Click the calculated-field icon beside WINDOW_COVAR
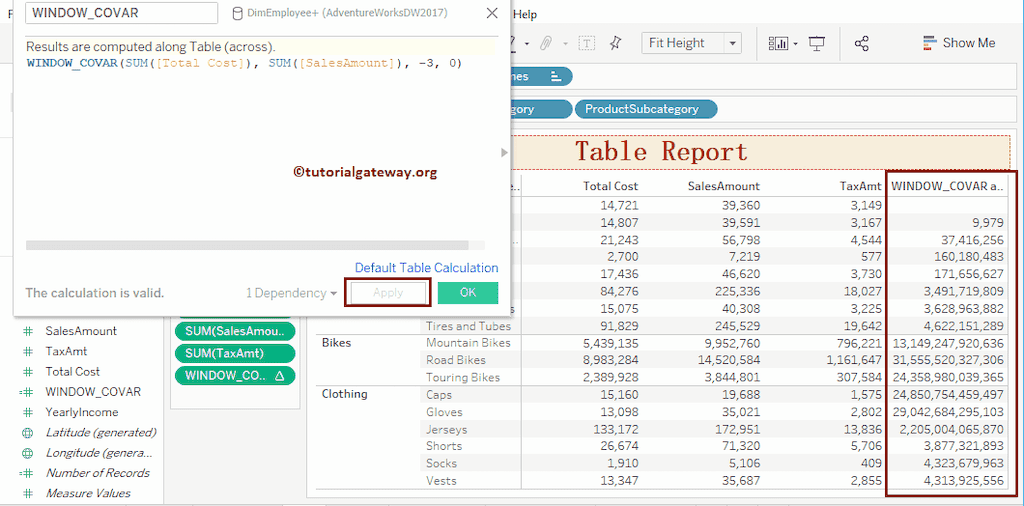The height and width of the screenshot is (506, 1024). (x=27, y=392)
